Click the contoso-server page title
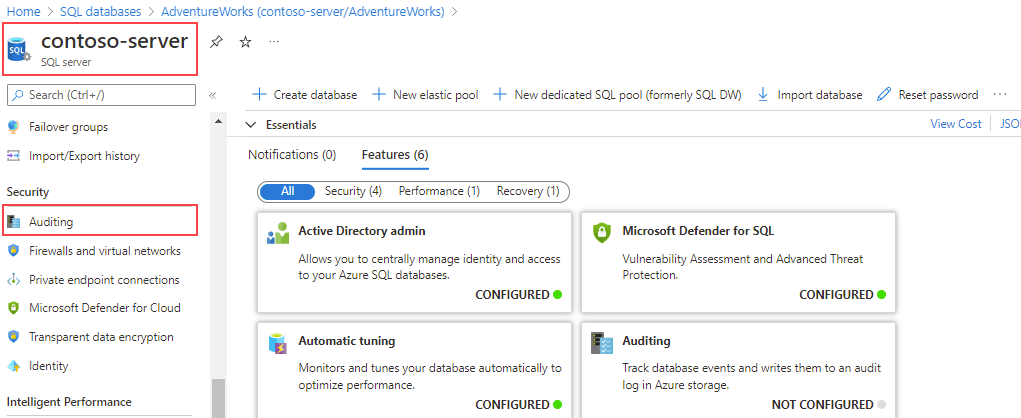This screenshot has width=1021, height=418. pos(115,42)
